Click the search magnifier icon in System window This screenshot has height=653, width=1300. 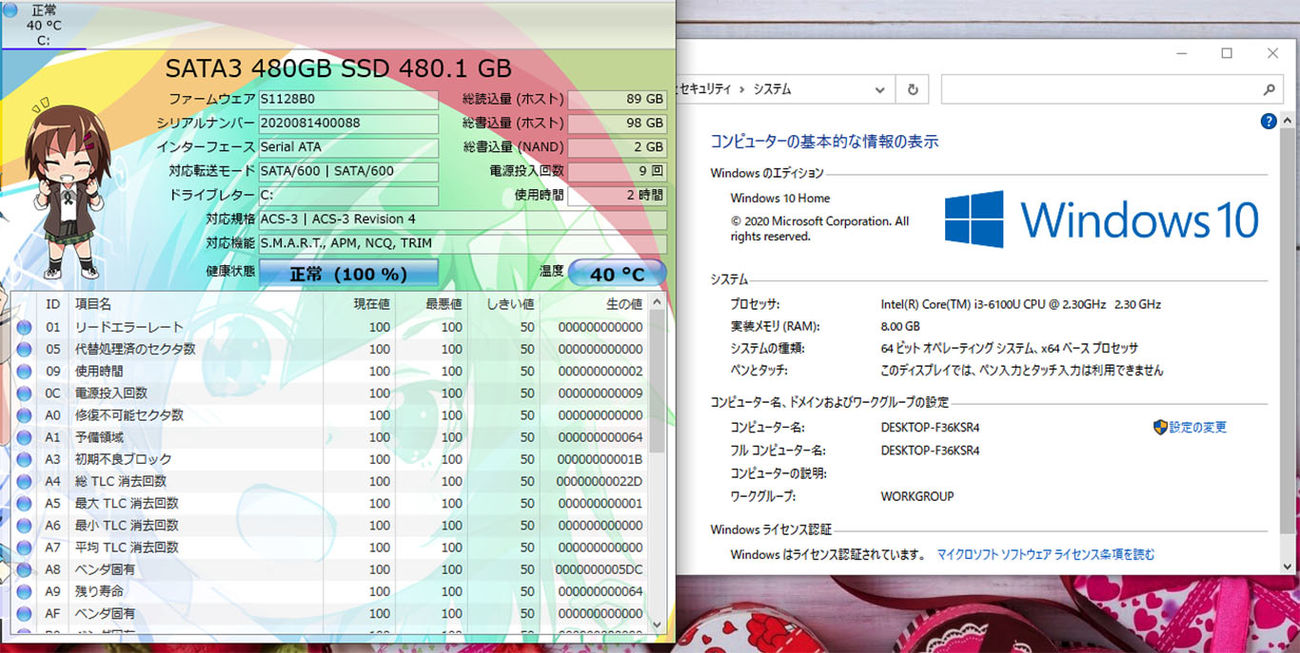1268,89
